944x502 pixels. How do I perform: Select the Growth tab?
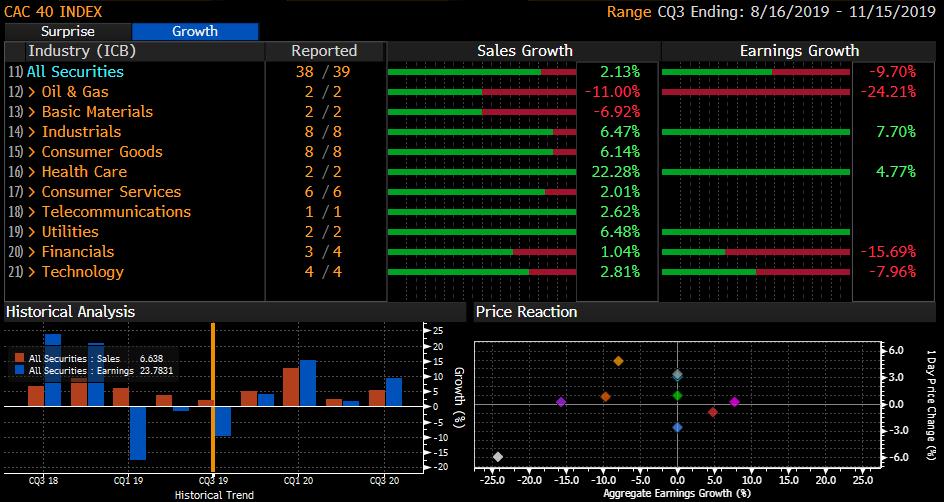point(195,31)
